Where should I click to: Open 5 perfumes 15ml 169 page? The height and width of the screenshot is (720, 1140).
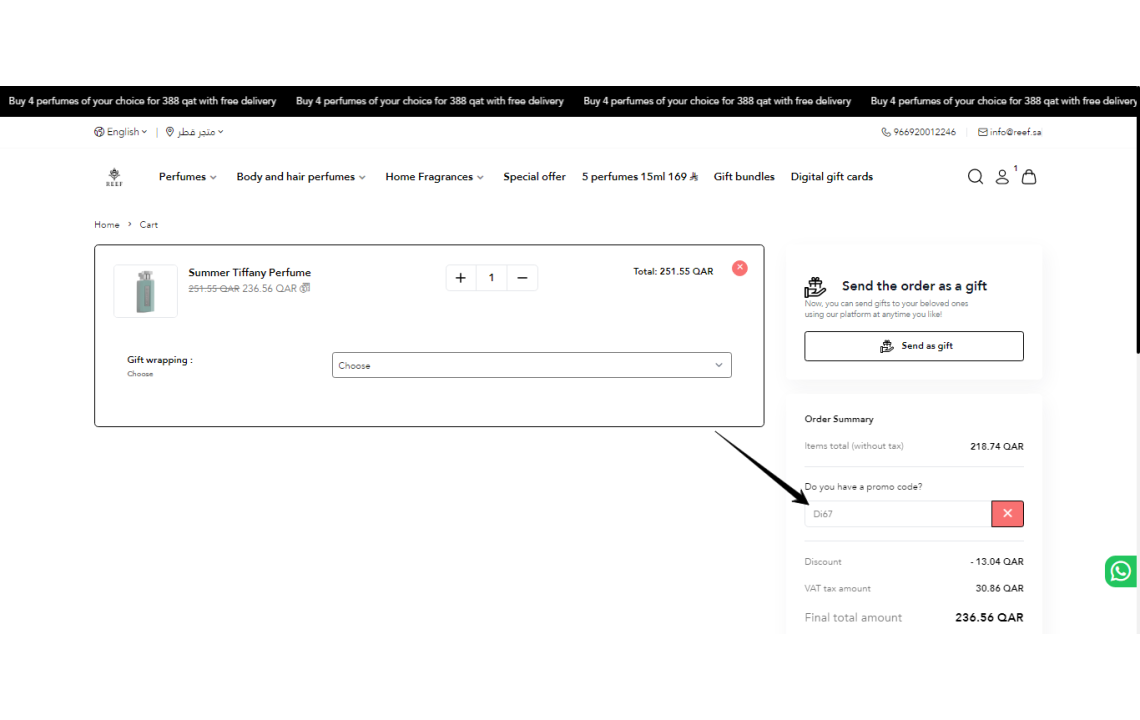coord(639,177)
